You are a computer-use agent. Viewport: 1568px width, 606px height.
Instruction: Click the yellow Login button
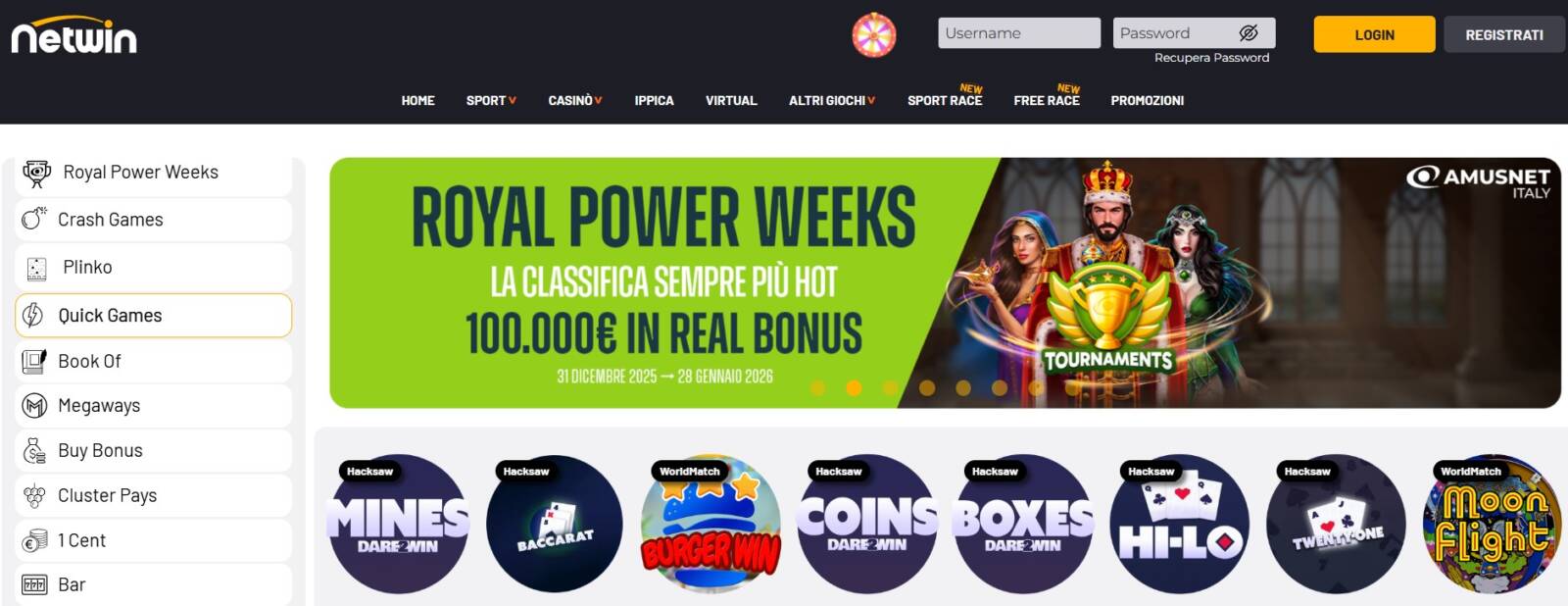pos(1374,34)
